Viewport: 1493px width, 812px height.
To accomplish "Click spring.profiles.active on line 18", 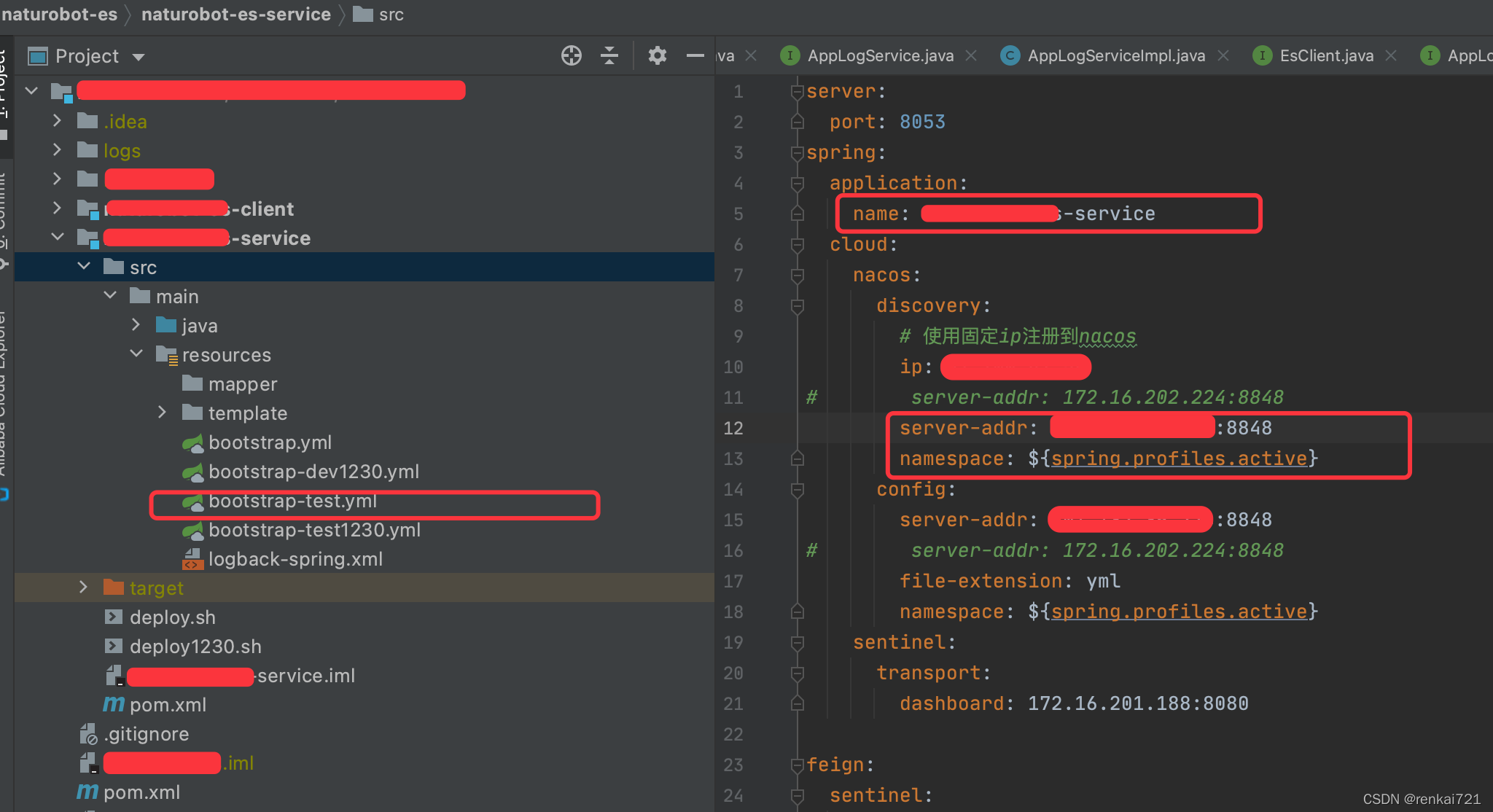I will (1179, 612).
